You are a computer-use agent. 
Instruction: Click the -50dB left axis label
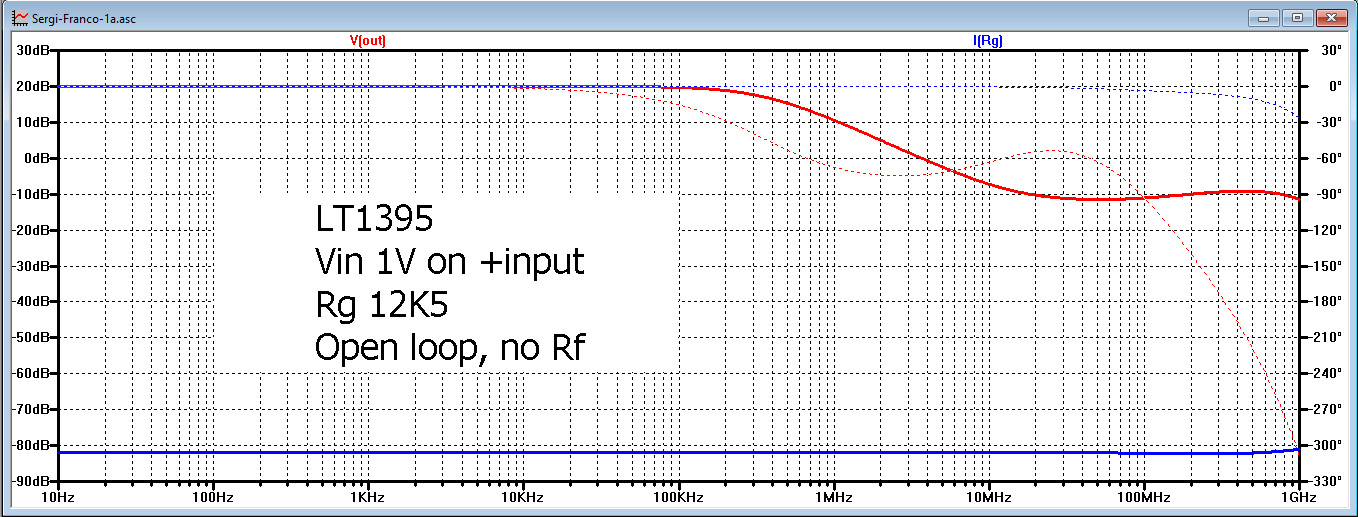pyautogui.click(x=30, y=337)
